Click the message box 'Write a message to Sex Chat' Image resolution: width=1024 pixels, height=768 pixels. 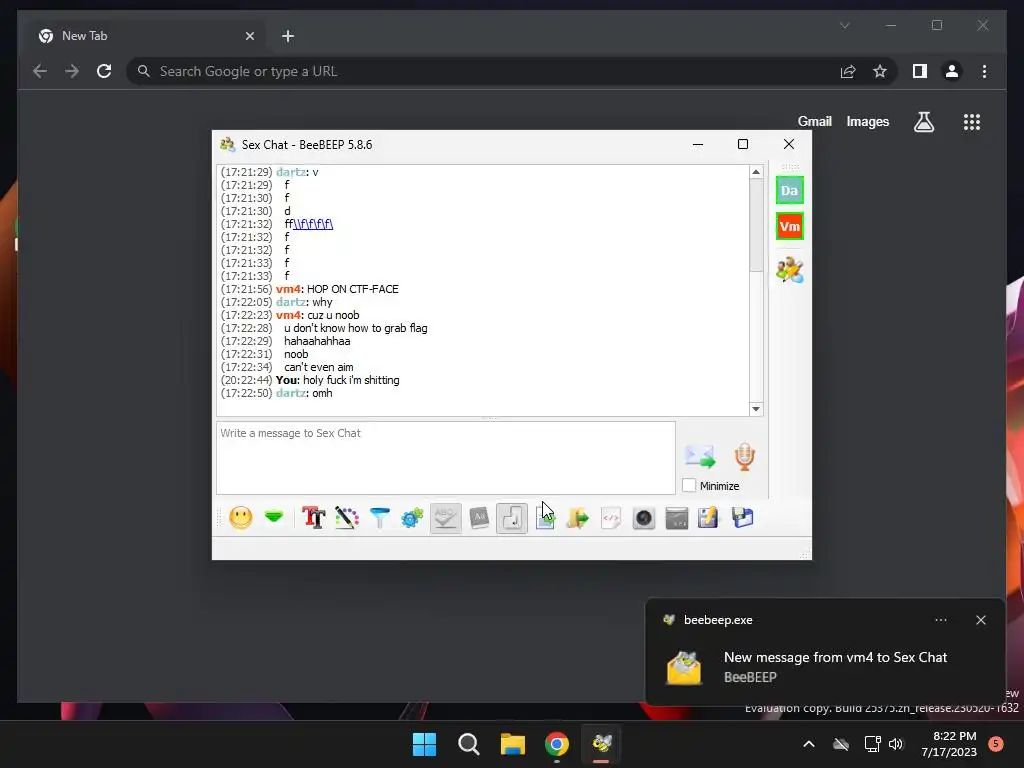pyautogui.click(x=445, y=457)
